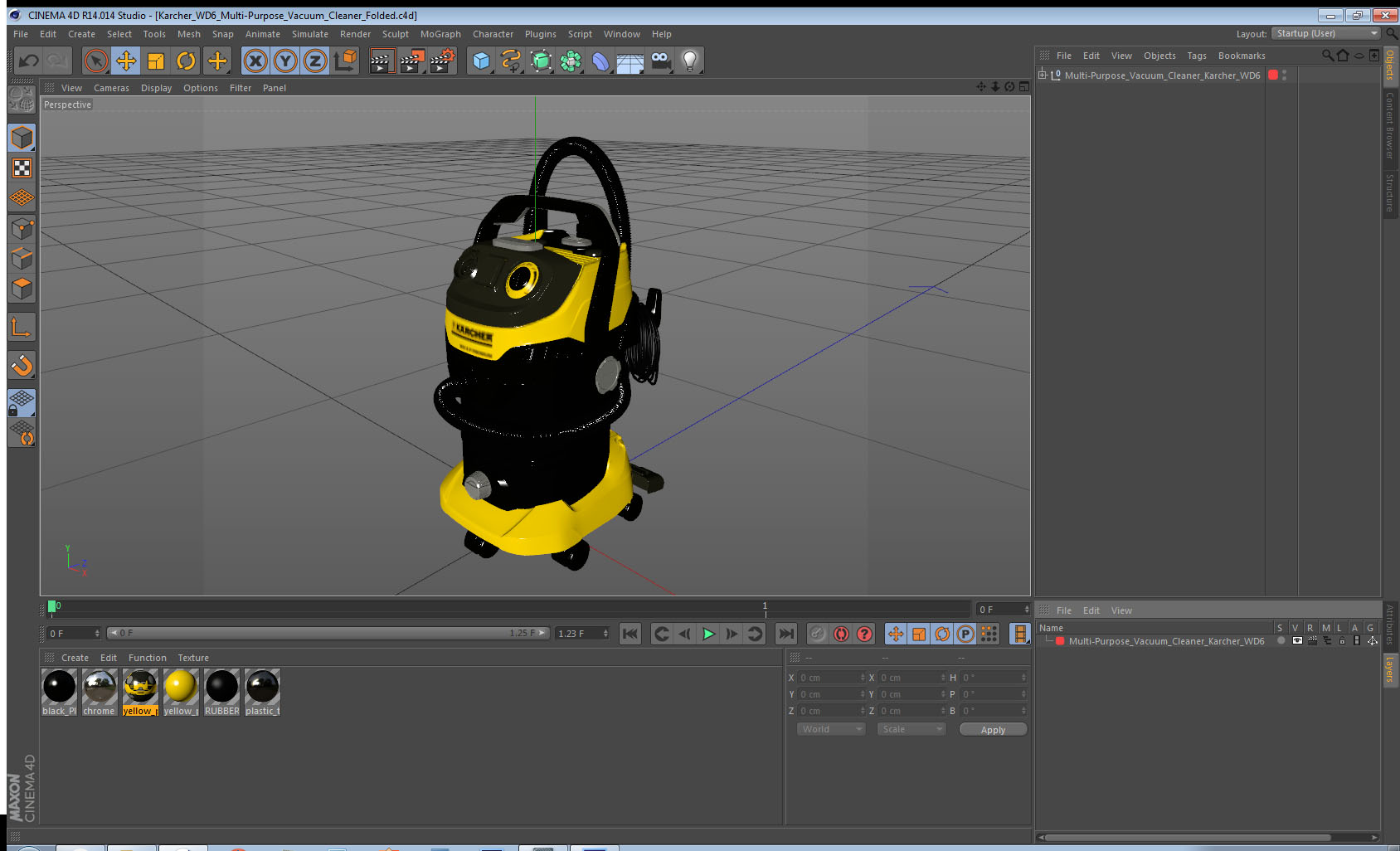Open the Simulate menu

(x=309, y=34)
